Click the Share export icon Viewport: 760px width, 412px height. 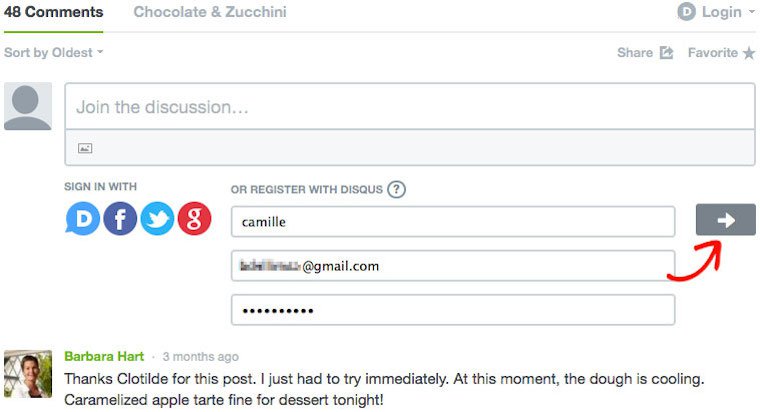tap(667, 52)
